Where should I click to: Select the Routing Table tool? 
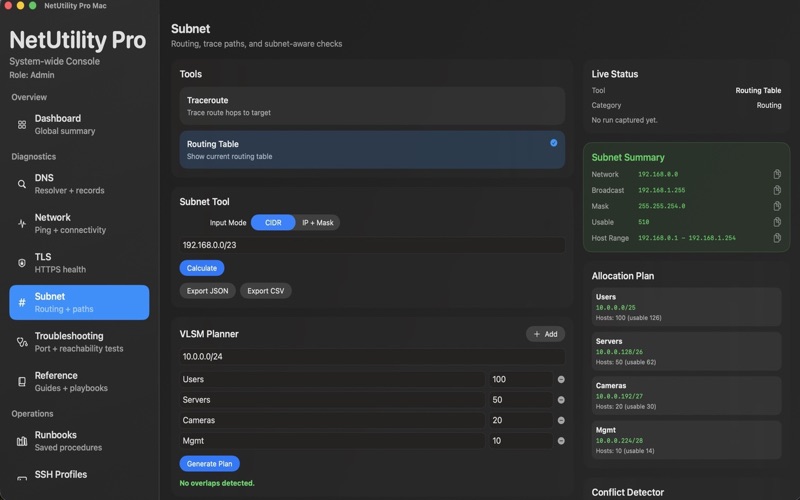coord(372,150)
